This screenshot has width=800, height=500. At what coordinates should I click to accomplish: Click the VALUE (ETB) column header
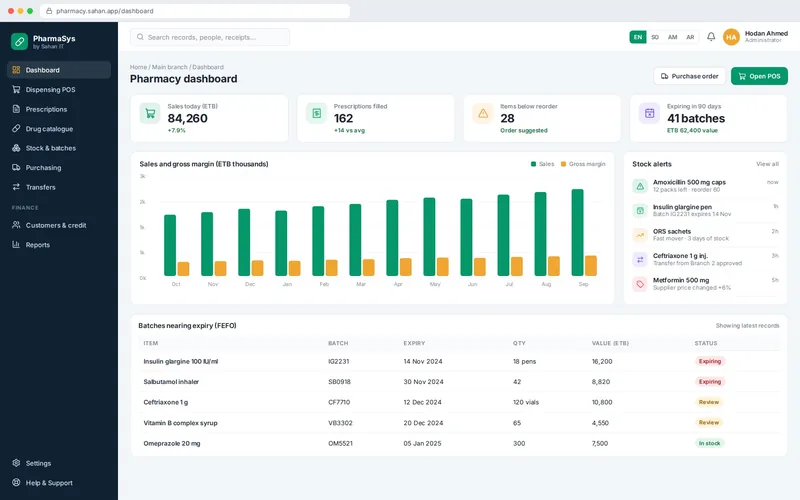click(610, 343)
